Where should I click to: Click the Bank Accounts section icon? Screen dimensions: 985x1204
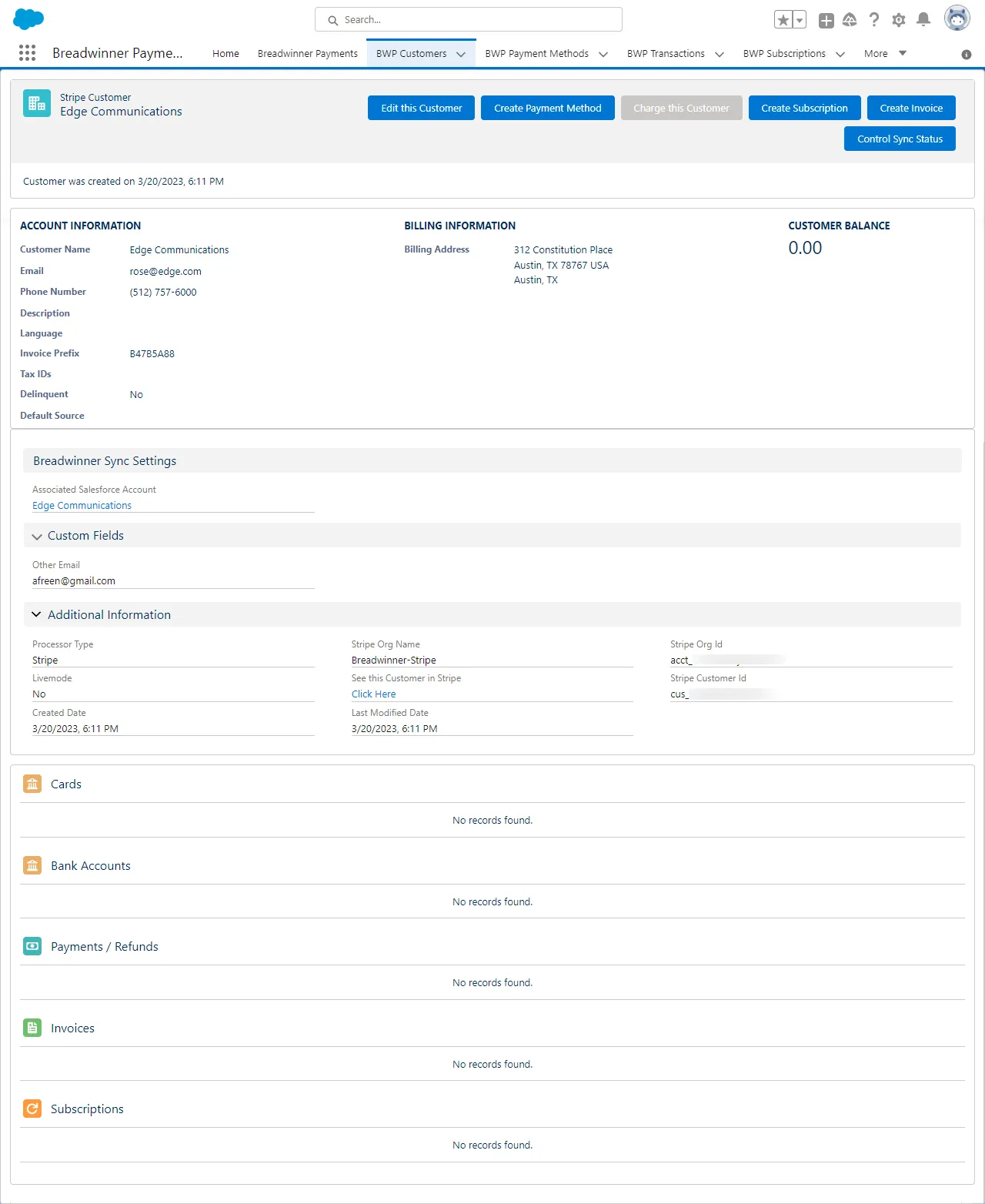pyautogui.click(x=32, y=865)
